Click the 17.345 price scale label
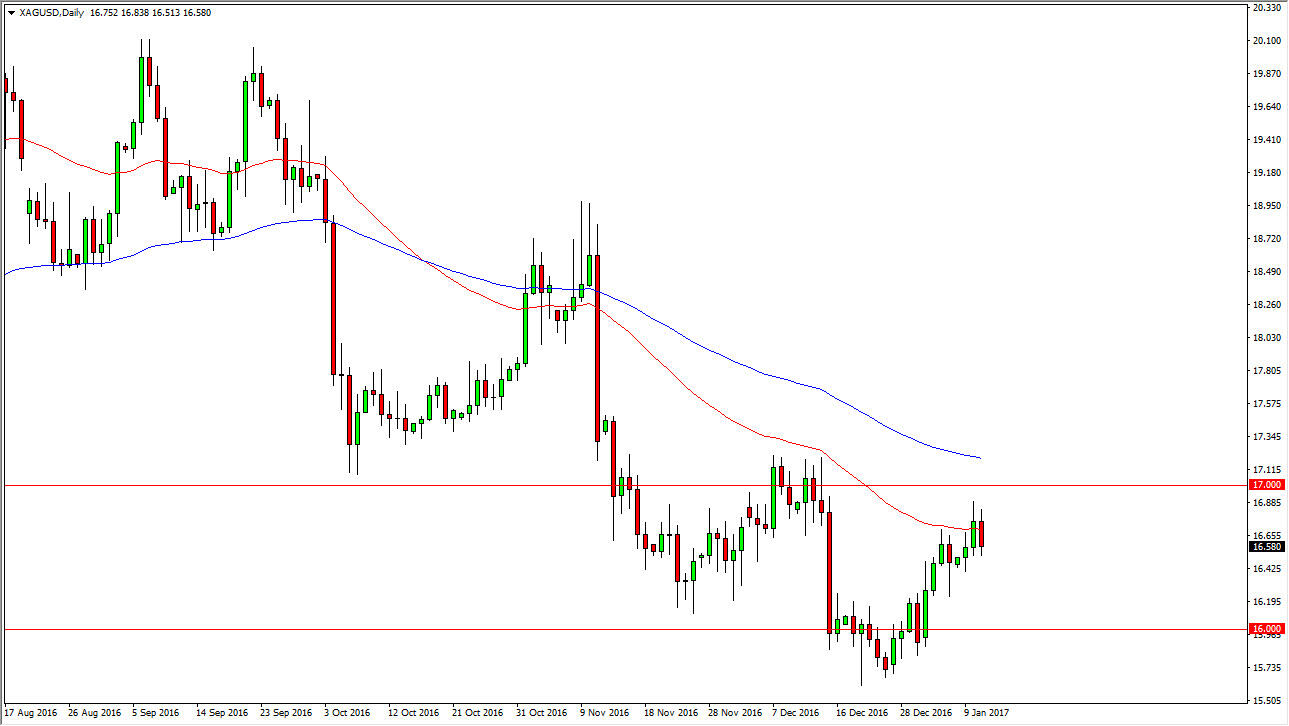This screenshot has width=1289, height=726. click(x=1265, y=437)
